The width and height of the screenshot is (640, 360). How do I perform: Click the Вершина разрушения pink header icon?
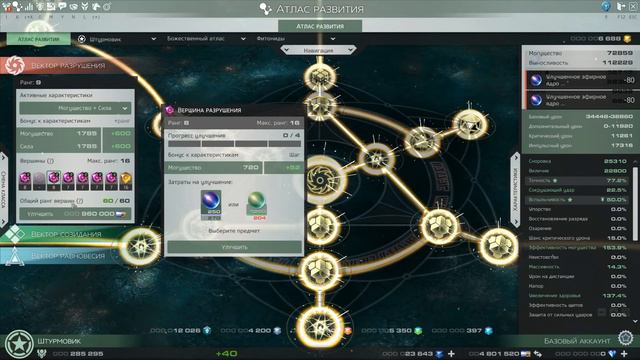(x=169, y=110)
